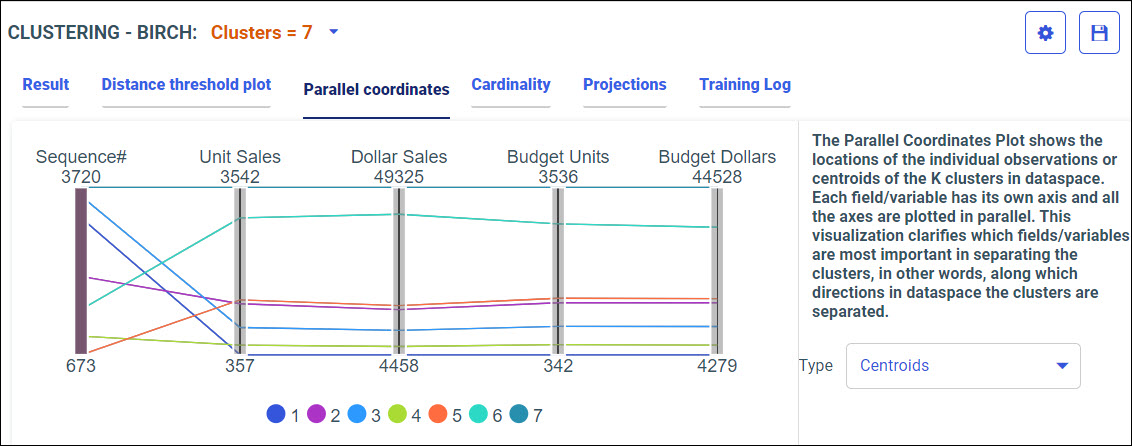
Task: Click the Unit Sales axis bar
Action: click(240, 270)
